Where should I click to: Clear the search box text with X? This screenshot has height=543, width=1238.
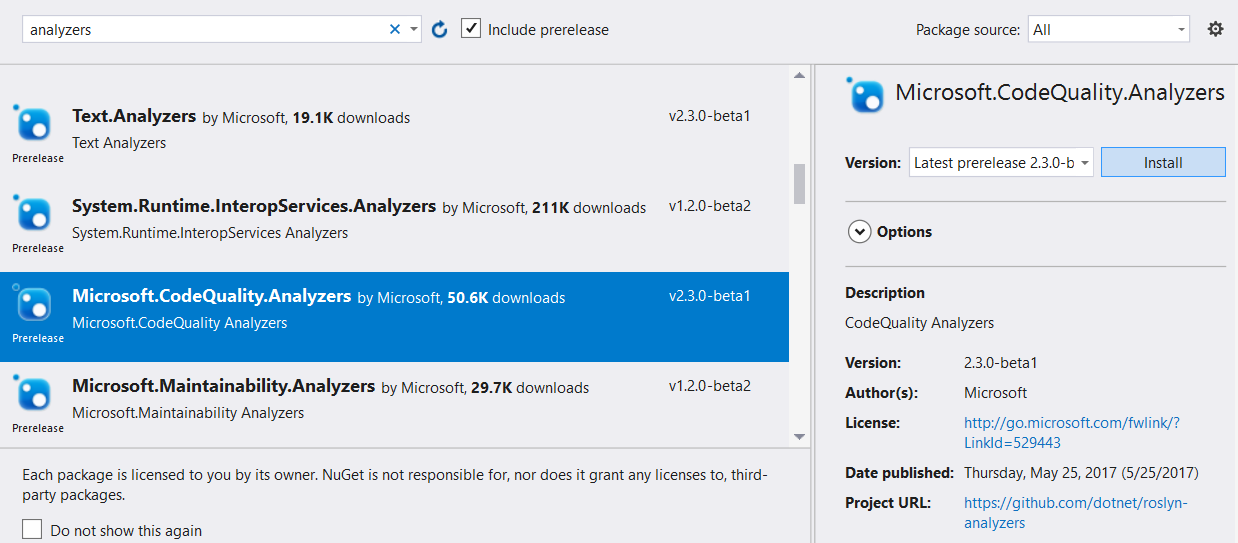pos(395,30)
